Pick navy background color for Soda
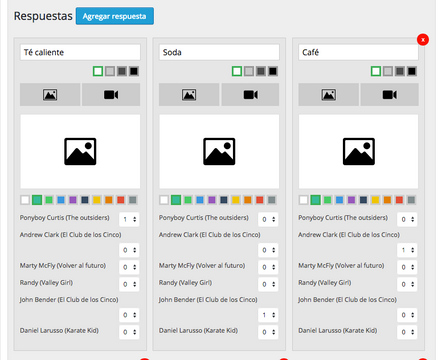The image size is (442, 360). point(224,200)
